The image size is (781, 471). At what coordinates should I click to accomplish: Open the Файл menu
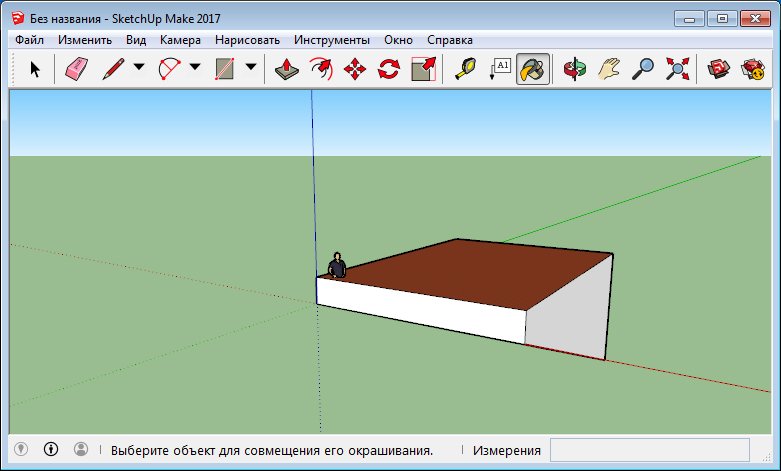[x=29, y=40]
